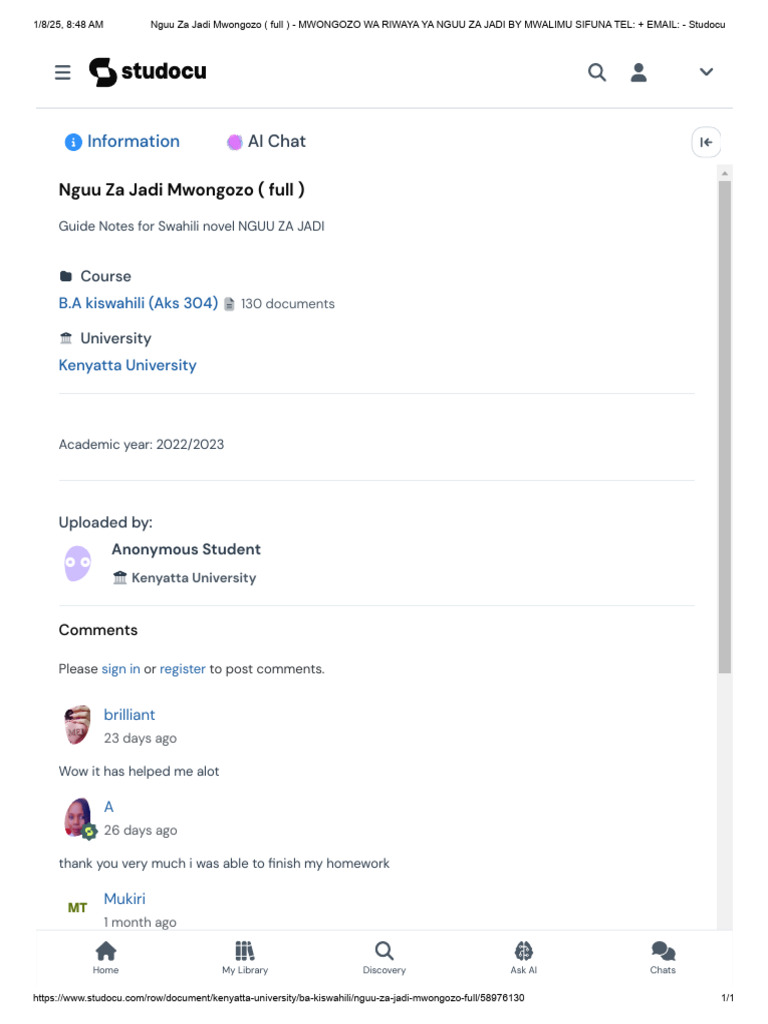Screen dimensions: 768x1024
Task: Open the user profile icon
Action: [639, 72]
